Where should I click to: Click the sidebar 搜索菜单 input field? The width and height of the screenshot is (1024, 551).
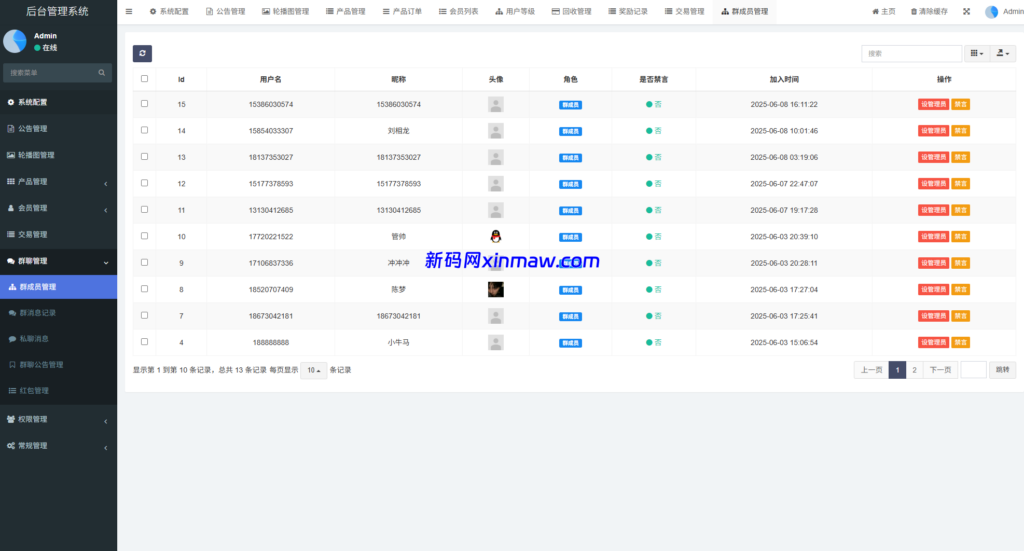(52, 72)
